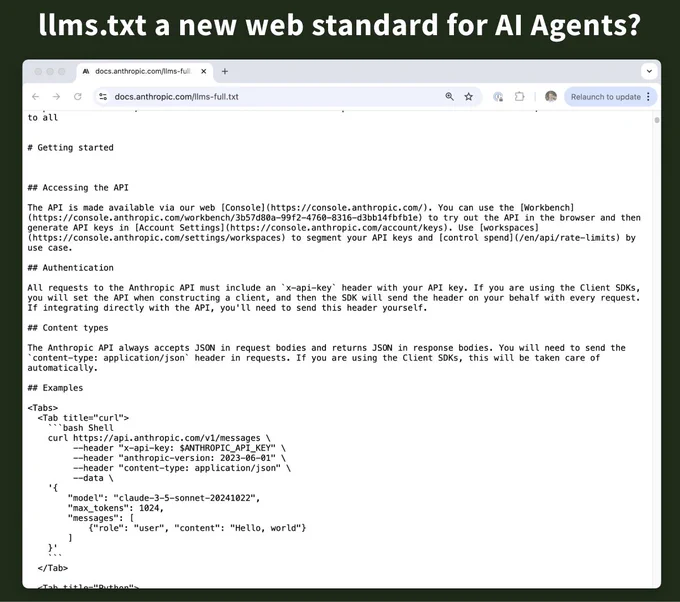The image size is (680, 602).
Task: Bookmark this page with the star icon
Action: tap(468, 97)
